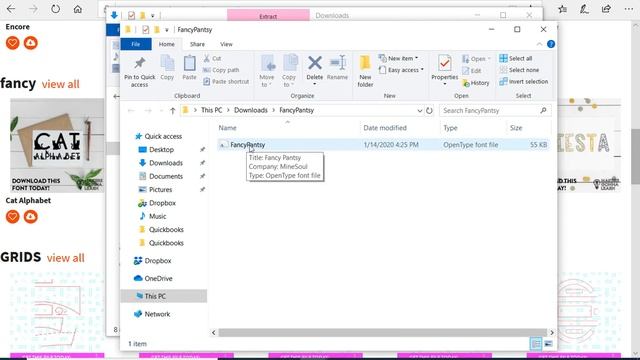Click the Open command in ribbon
Image resolution: width=640 pixels, height=360 pixels.
point(476,59)
